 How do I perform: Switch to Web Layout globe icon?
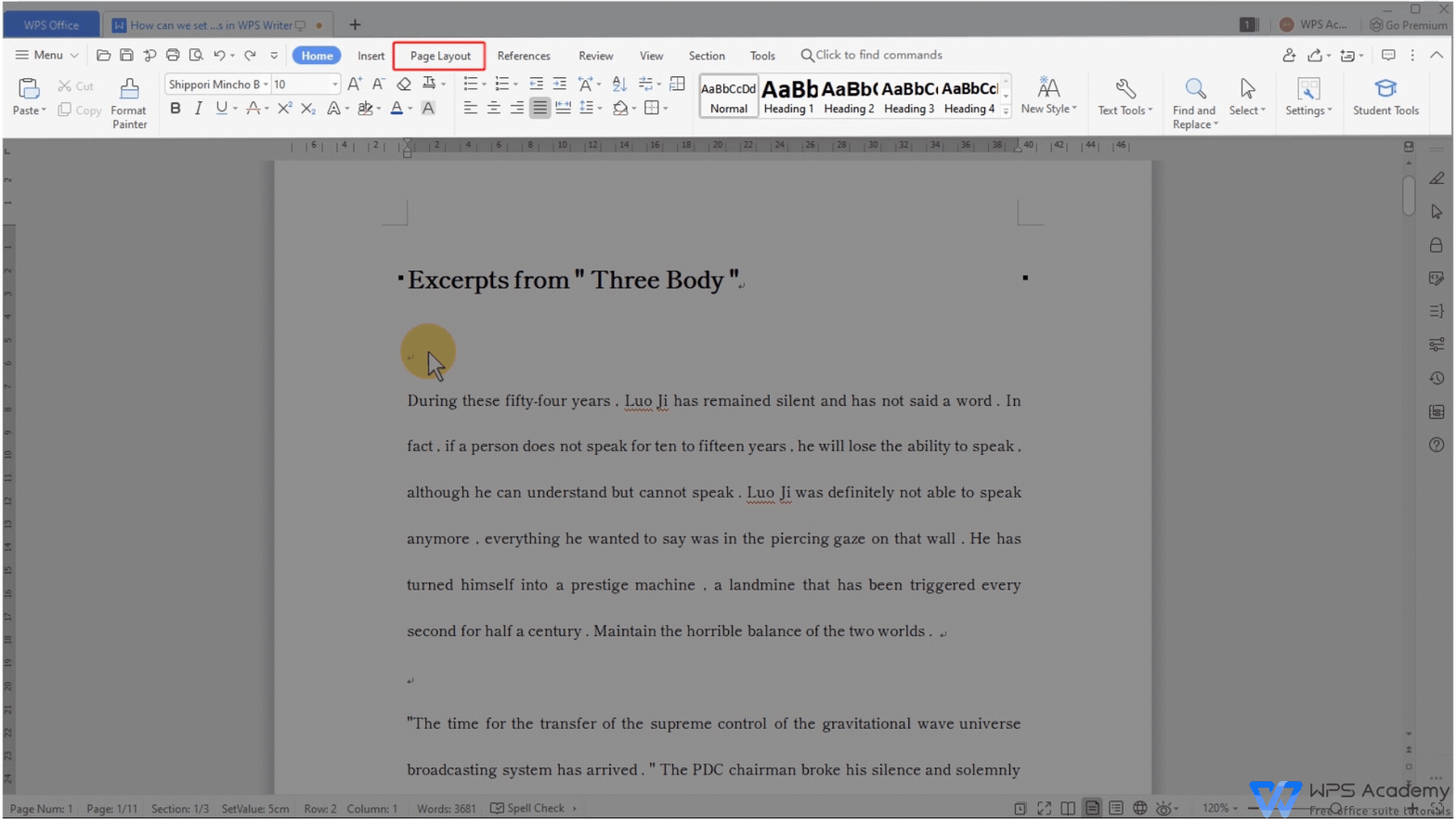(1139, 808)
